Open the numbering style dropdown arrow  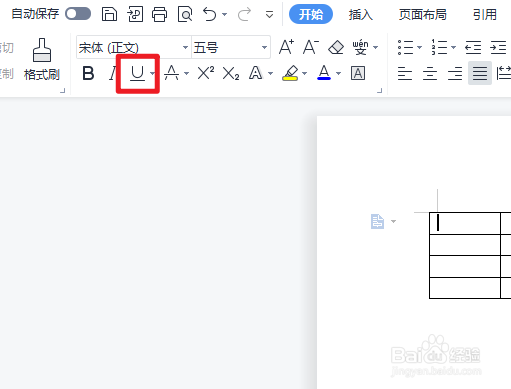[x=453, y=47]
